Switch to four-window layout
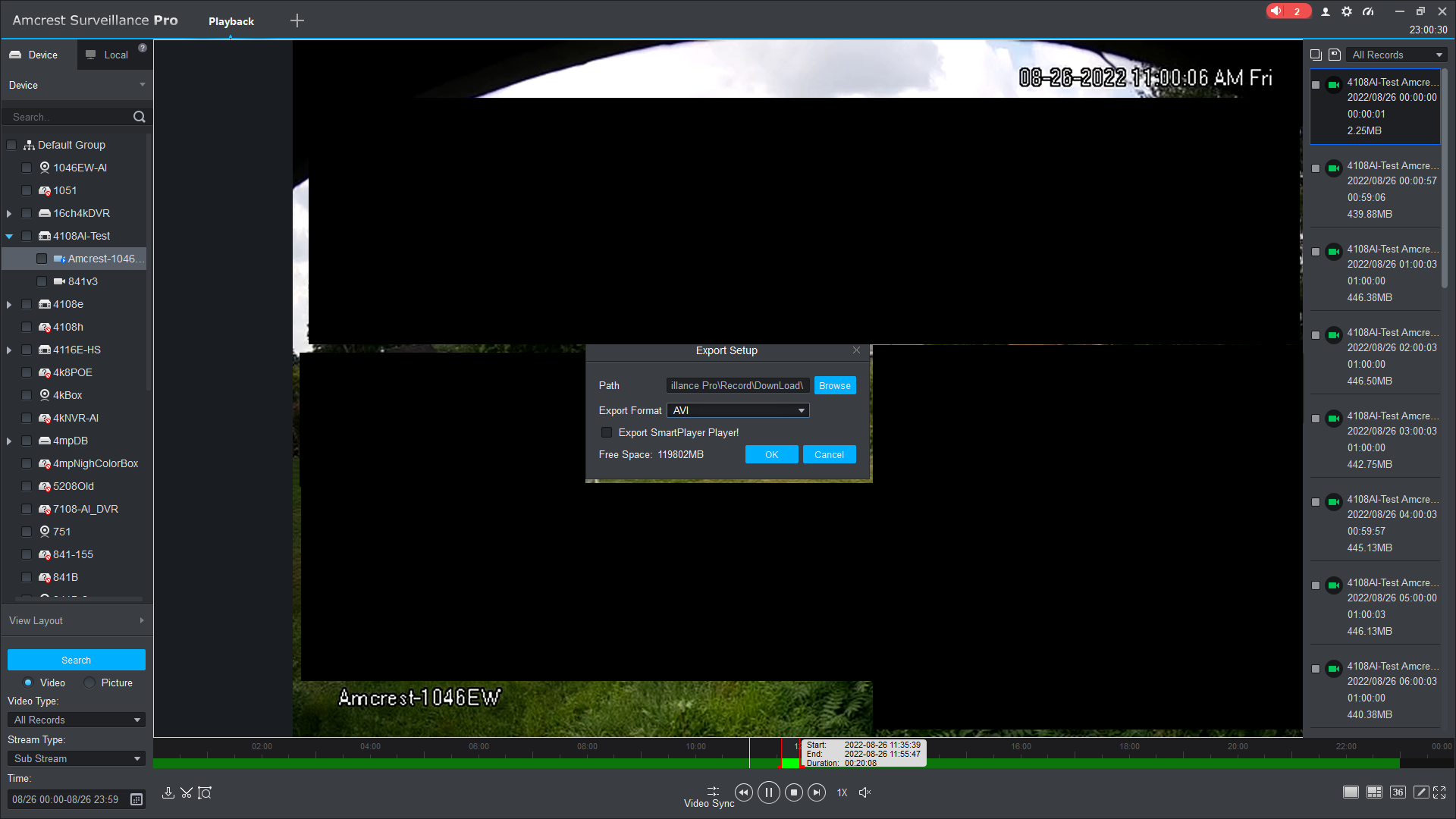This screenshot has height=819, width=1456. coord(1374,792)
